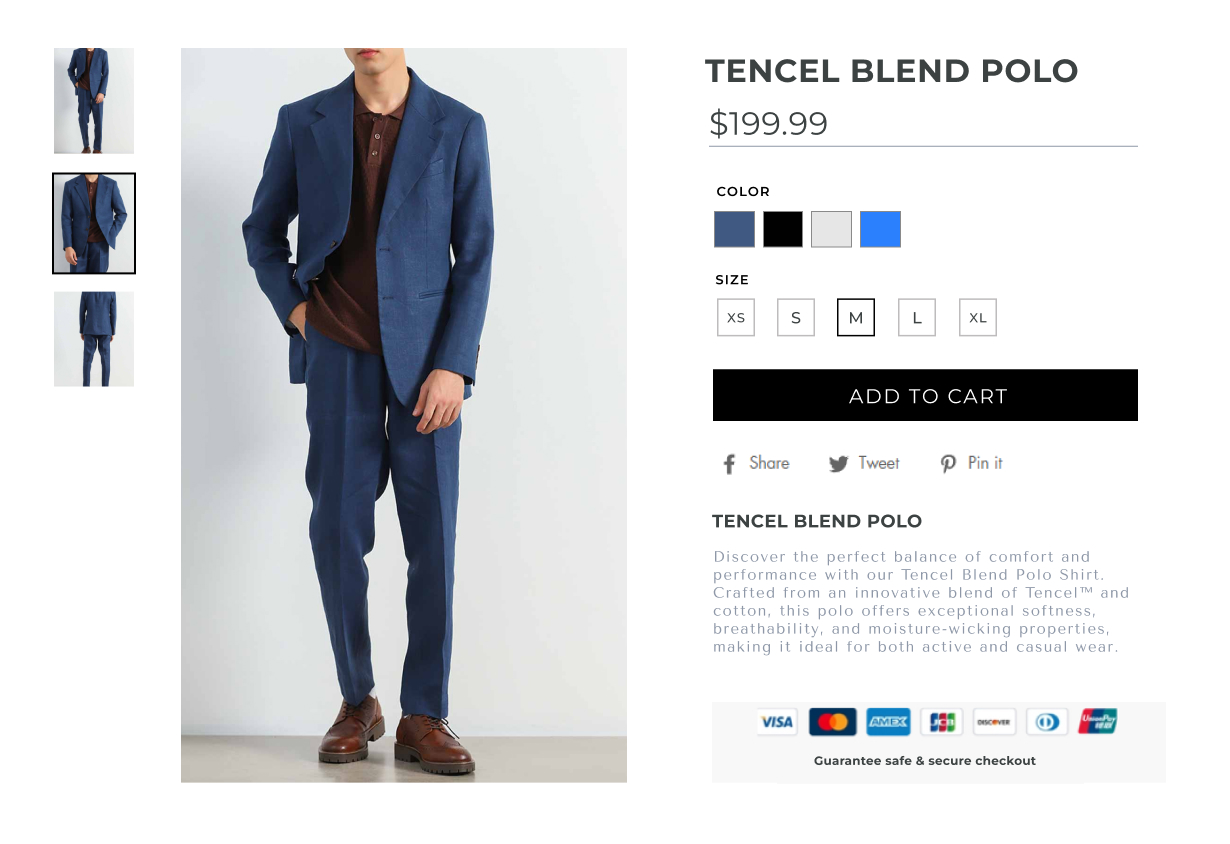Open the third back-view thumbnail
Viewport: 1230px width, 844px height.
94,339
